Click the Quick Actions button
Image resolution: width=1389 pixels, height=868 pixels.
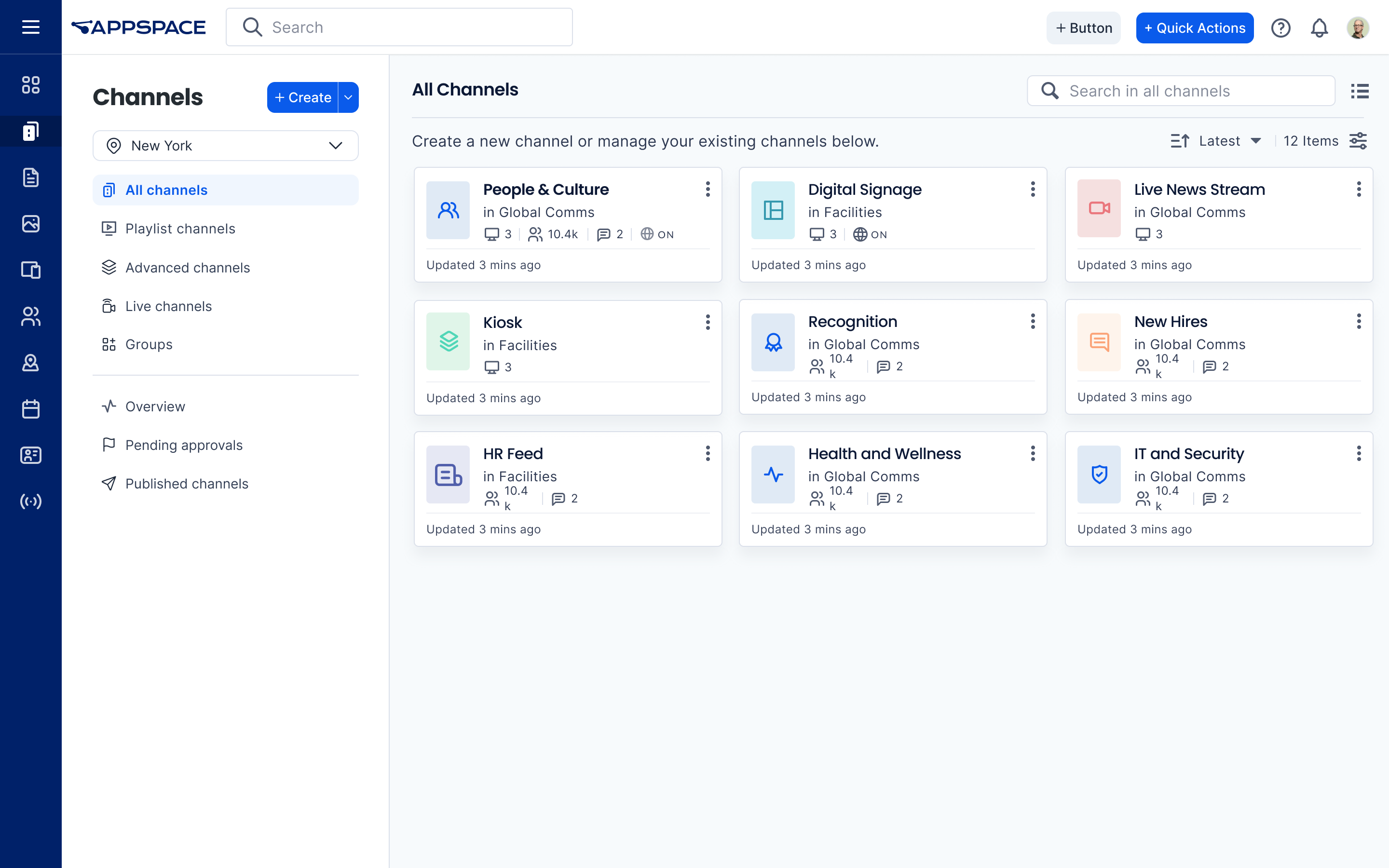(x=1195, y=27)
